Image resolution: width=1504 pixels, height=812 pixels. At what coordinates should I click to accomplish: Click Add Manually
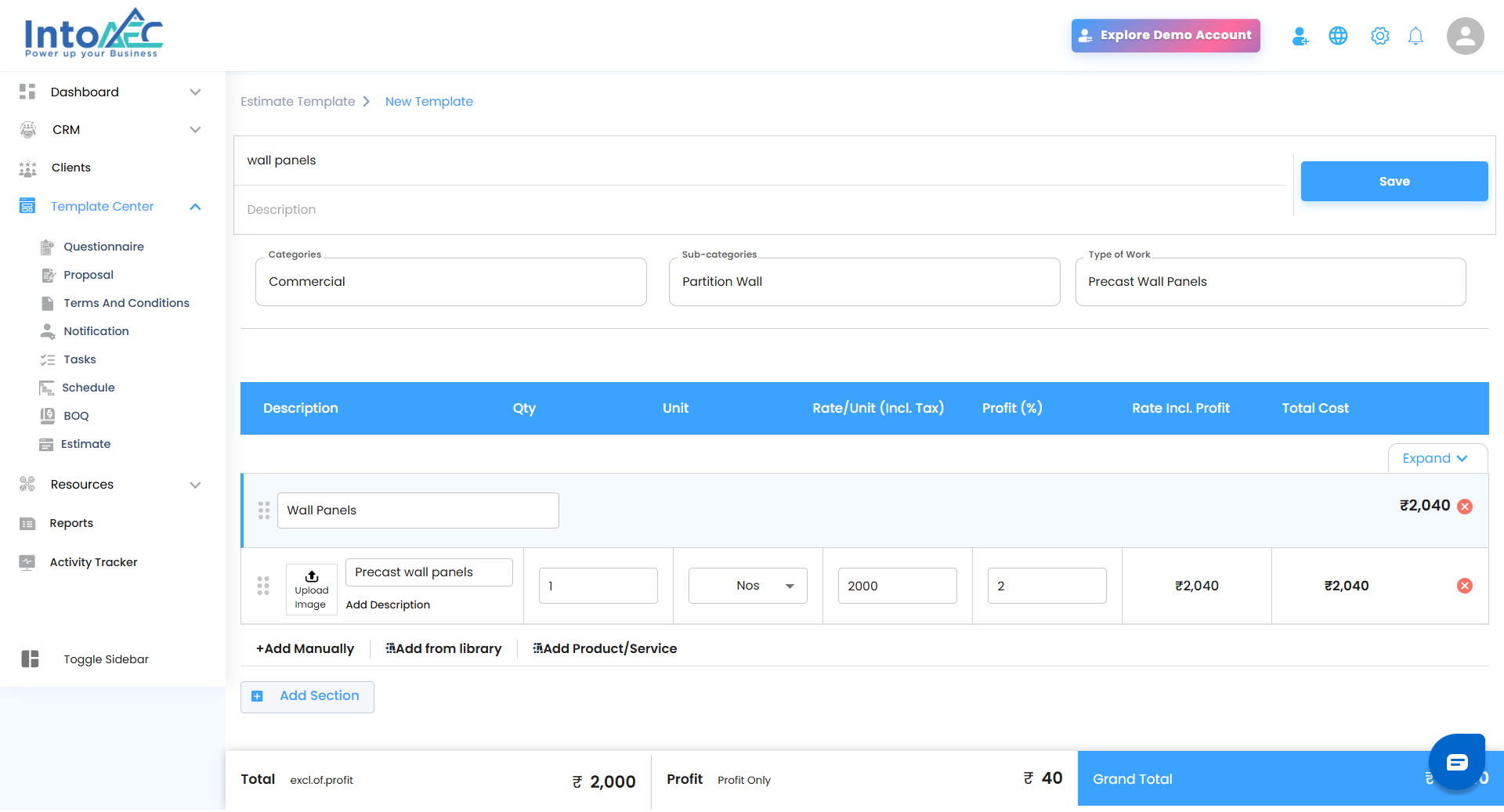(305, 648)
